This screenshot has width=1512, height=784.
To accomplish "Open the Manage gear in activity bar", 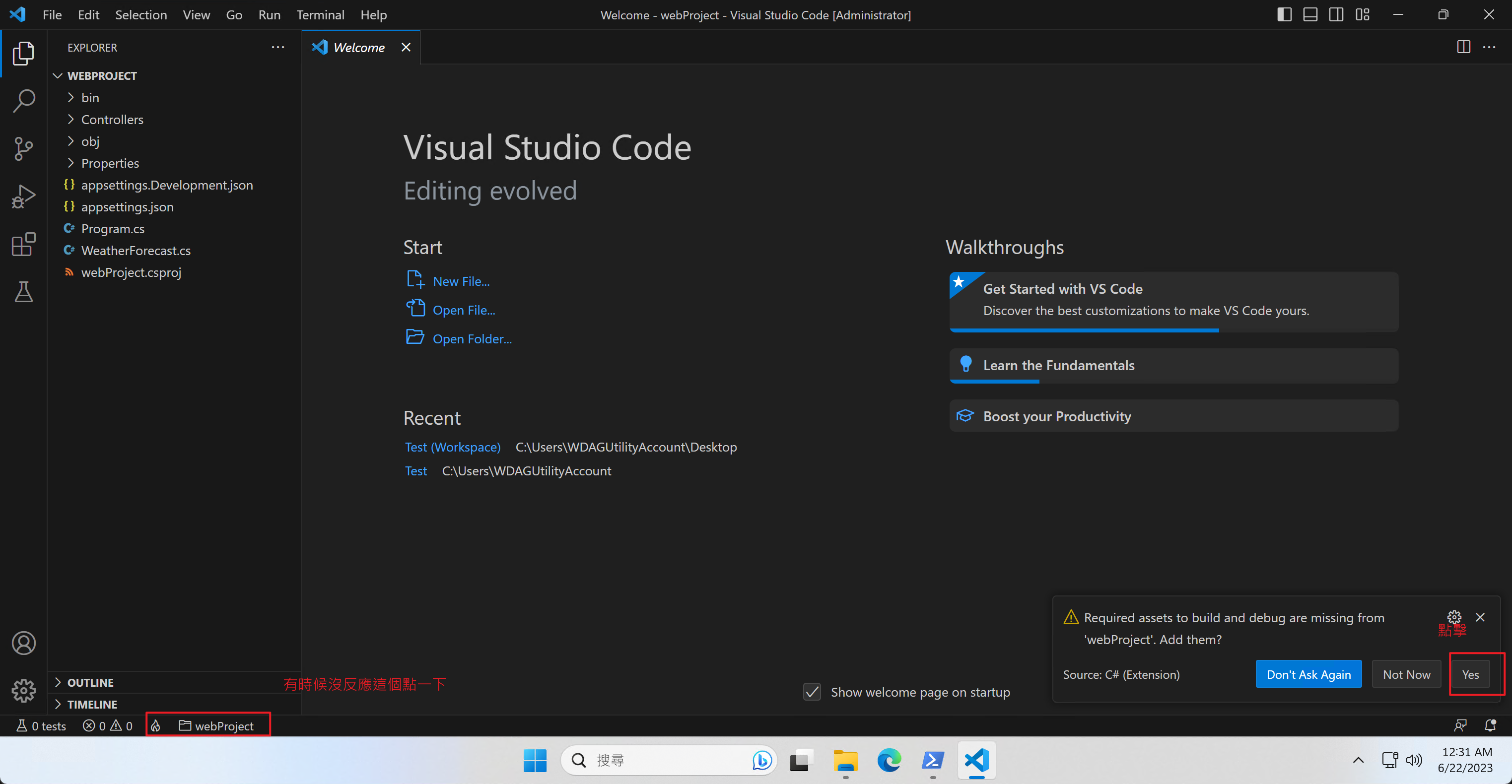I will [23, 691].
